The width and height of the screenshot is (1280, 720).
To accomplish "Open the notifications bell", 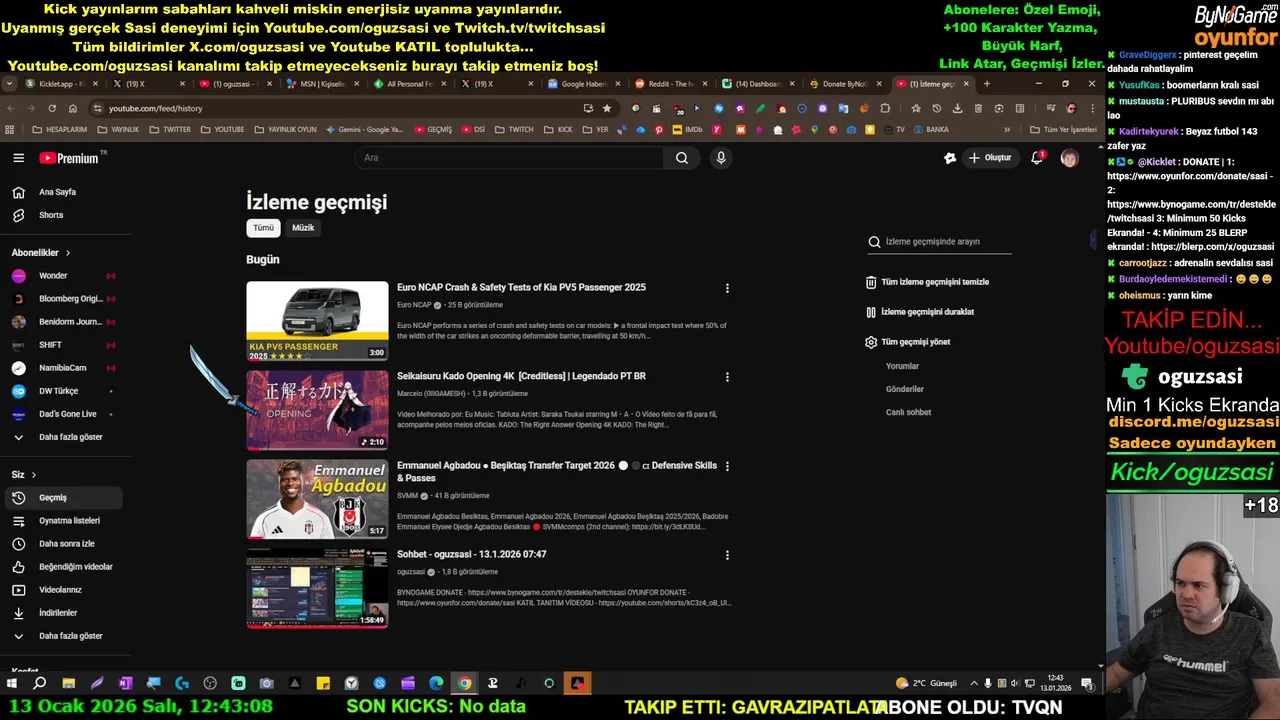I will 1037,158.
